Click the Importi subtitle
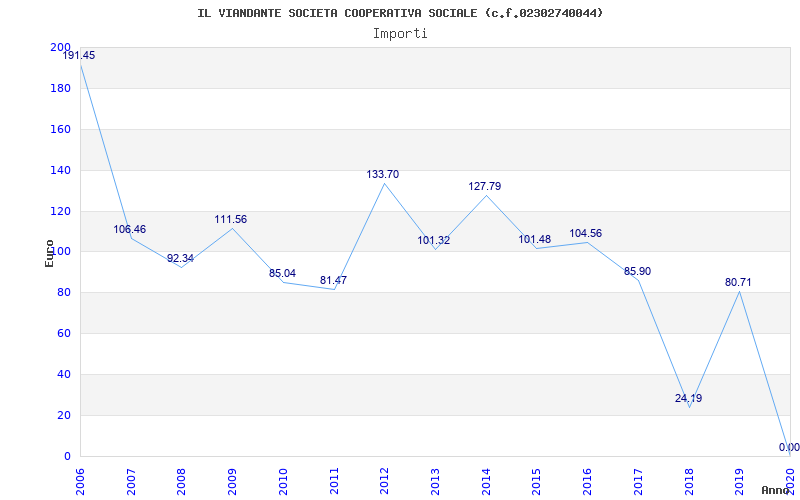Viewport: 800px width, 500px height. [400, 34]
